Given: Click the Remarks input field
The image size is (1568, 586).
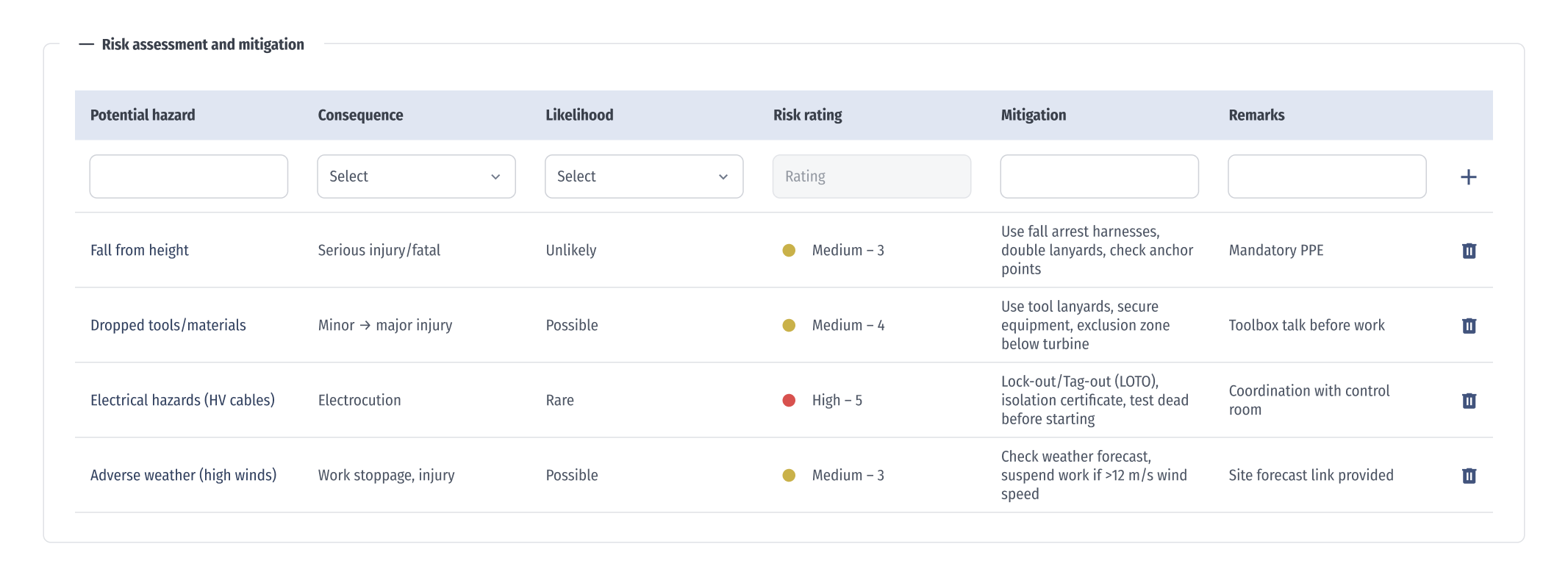Looking at the screenshot, I should click(1327, 176).
